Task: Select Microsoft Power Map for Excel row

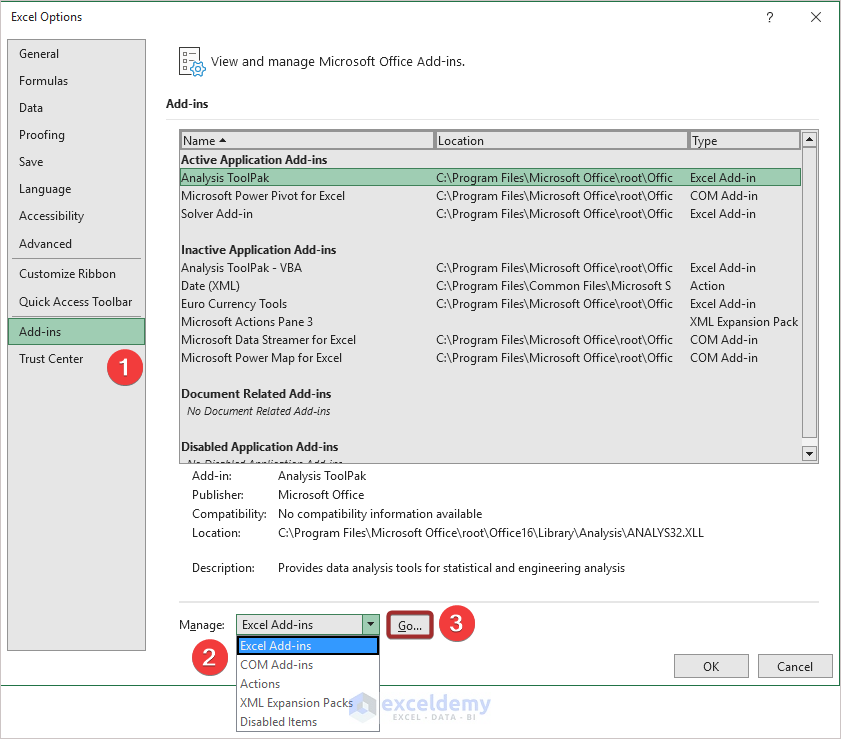Action: point(490,358)
